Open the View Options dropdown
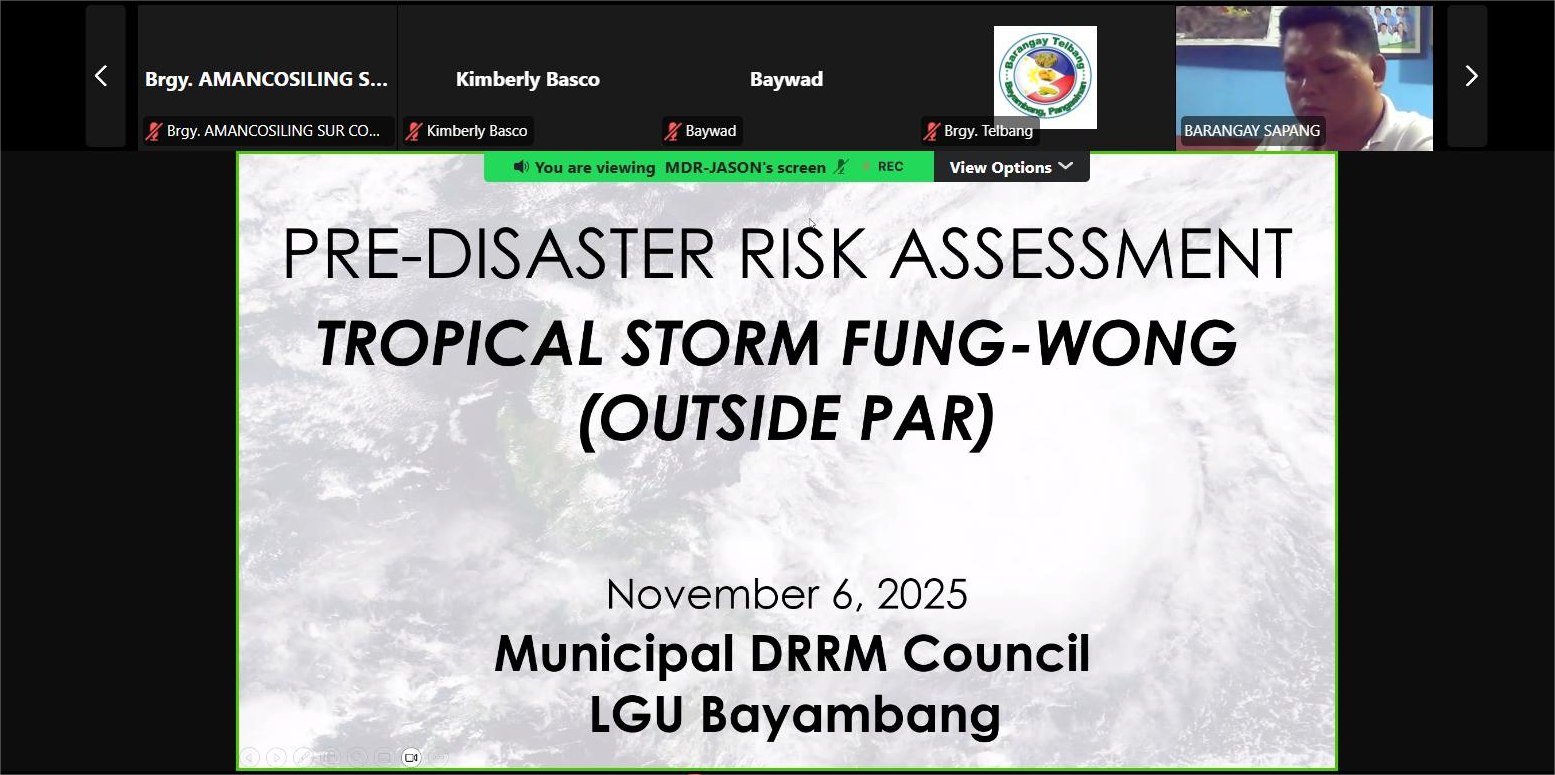 (1010, 167)
